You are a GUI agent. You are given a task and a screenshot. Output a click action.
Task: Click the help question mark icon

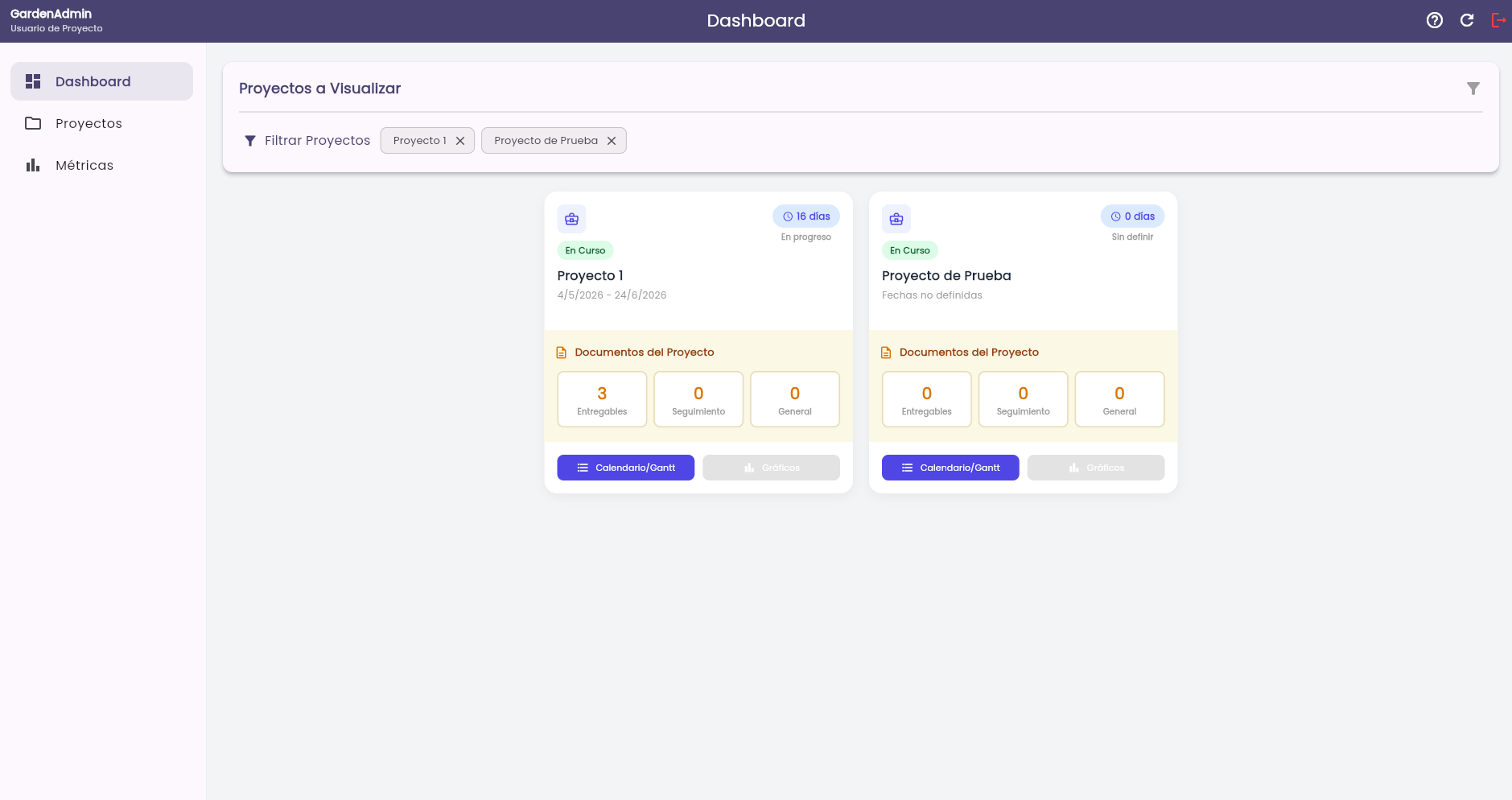point(1434,21)
